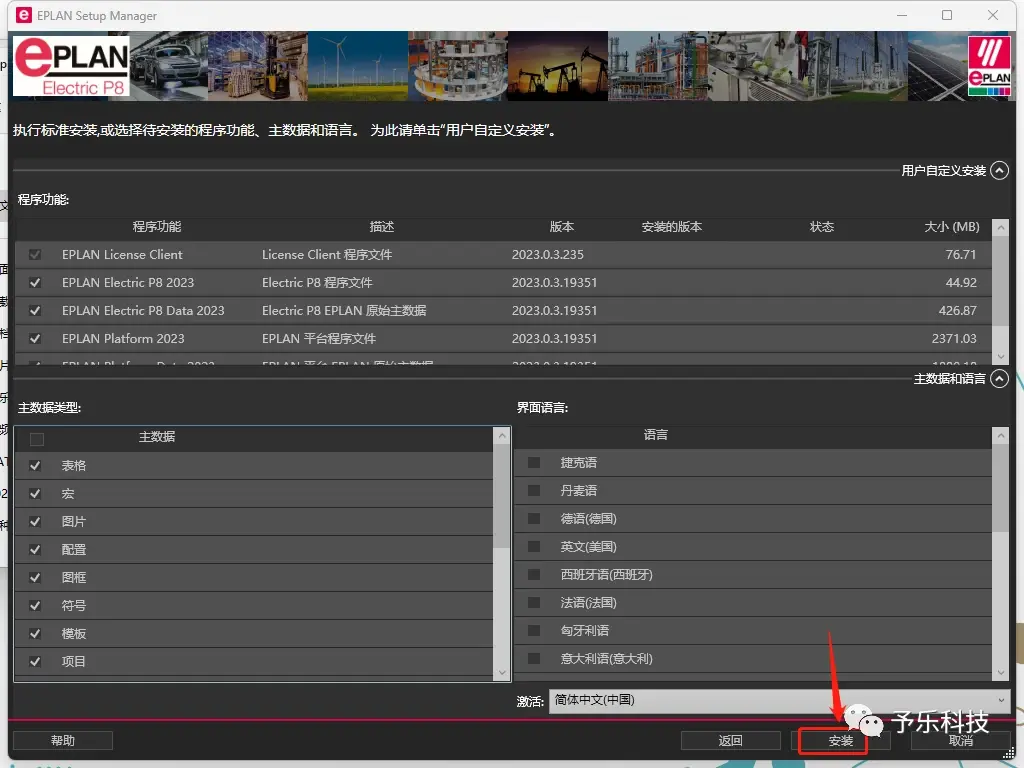Image resolution: width=1024 pixels, height=768 pixels.
Task: Collapse the 用户自定义安装 section
Action: click(x=999, y=170)
